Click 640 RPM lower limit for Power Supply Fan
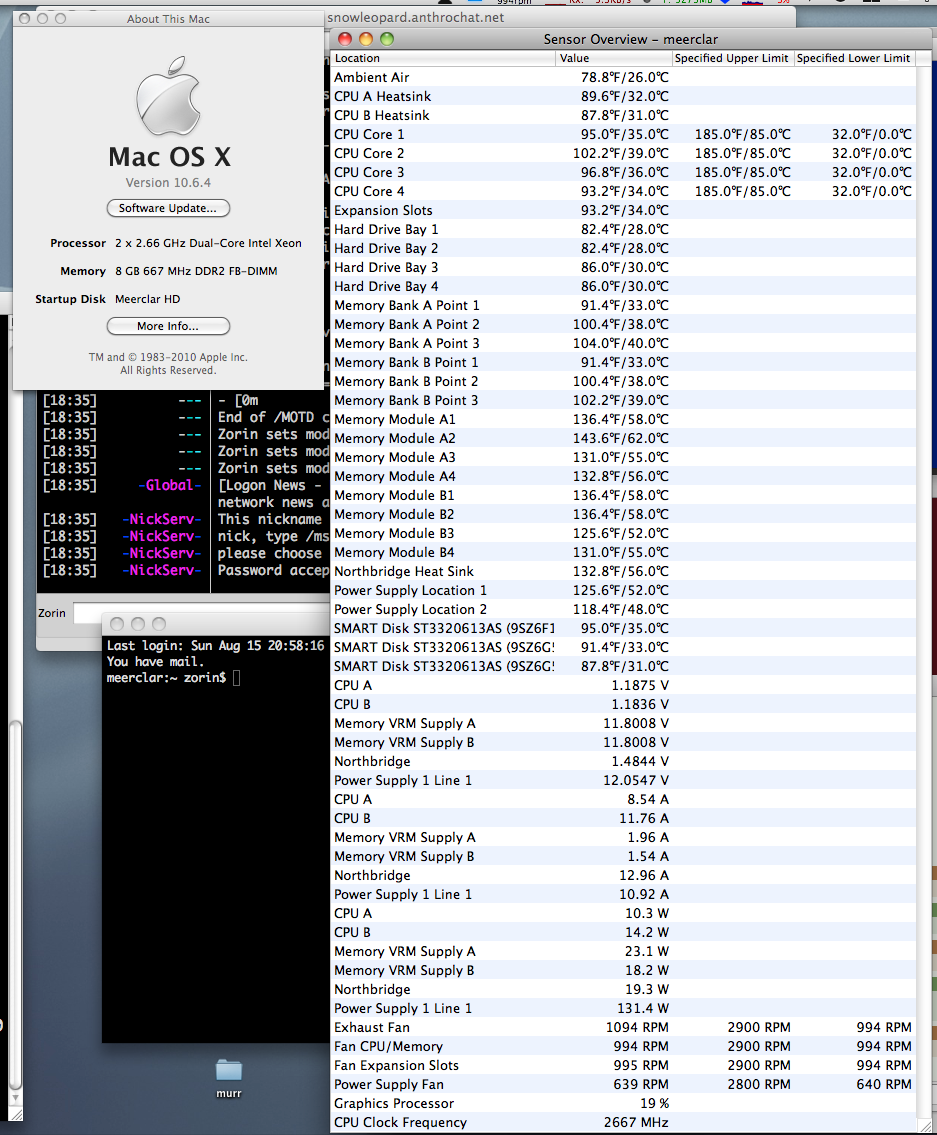The height and width of the screenshot is (1135, 937). click(883, 1084)
